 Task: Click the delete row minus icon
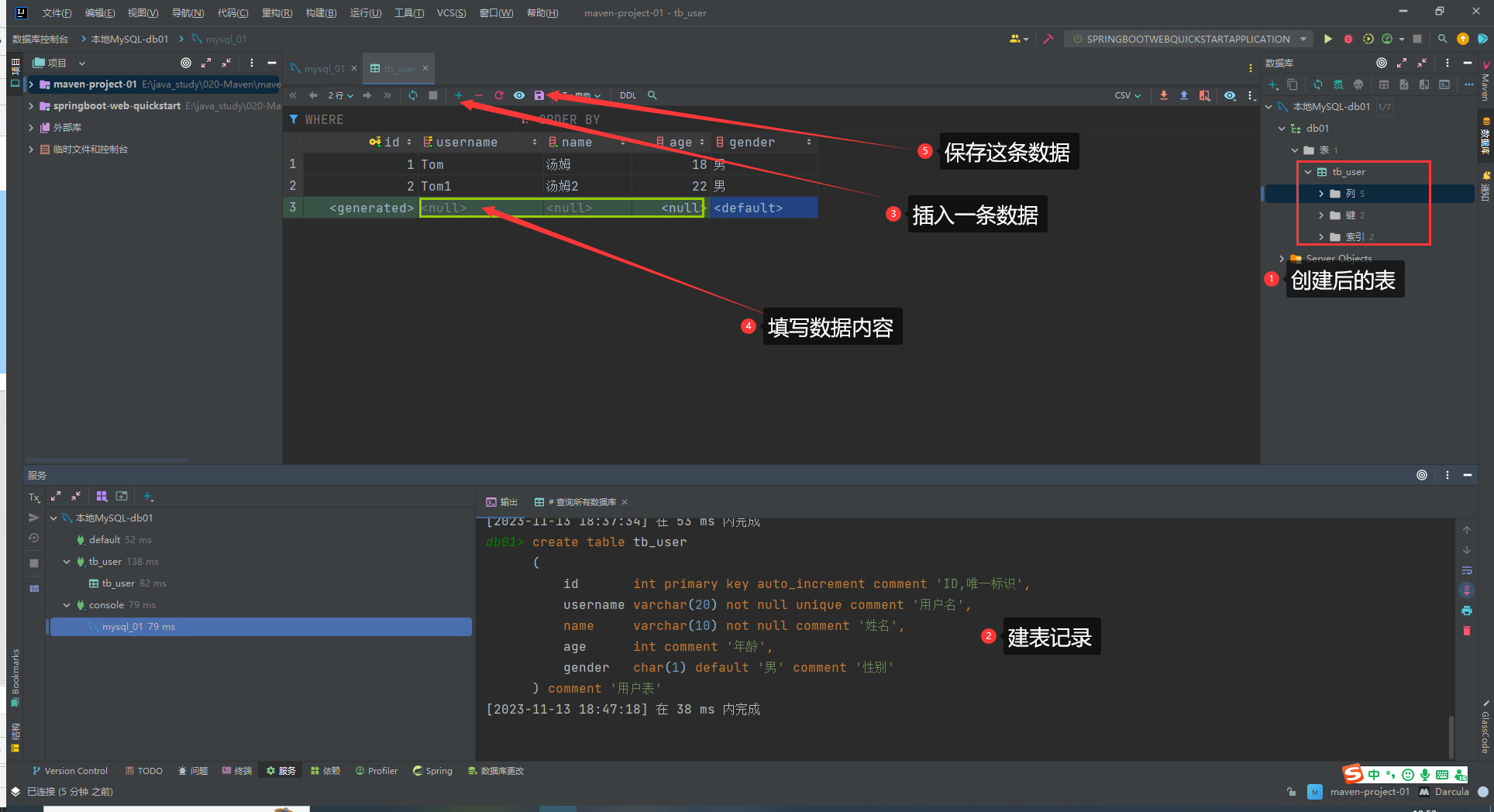[479, 95]
